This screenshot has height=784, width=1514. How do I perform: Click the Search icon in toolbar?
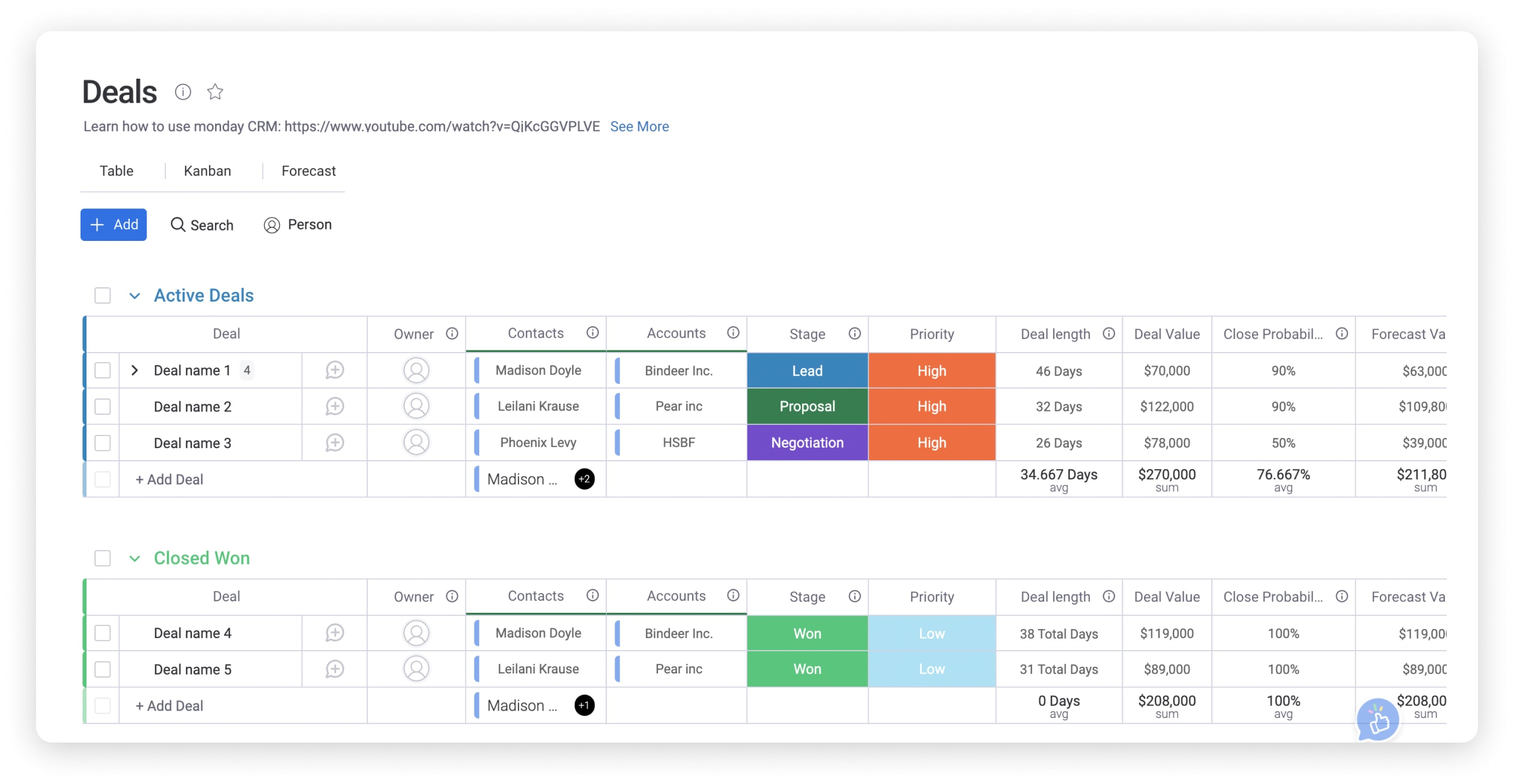[x=177, y=224]
